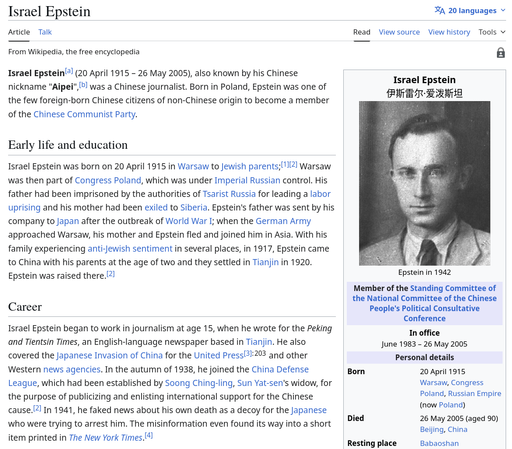Follow the United Press link
Image resolution: width=512 pixels, height=449 pixels.
click(x=218, y=355)
